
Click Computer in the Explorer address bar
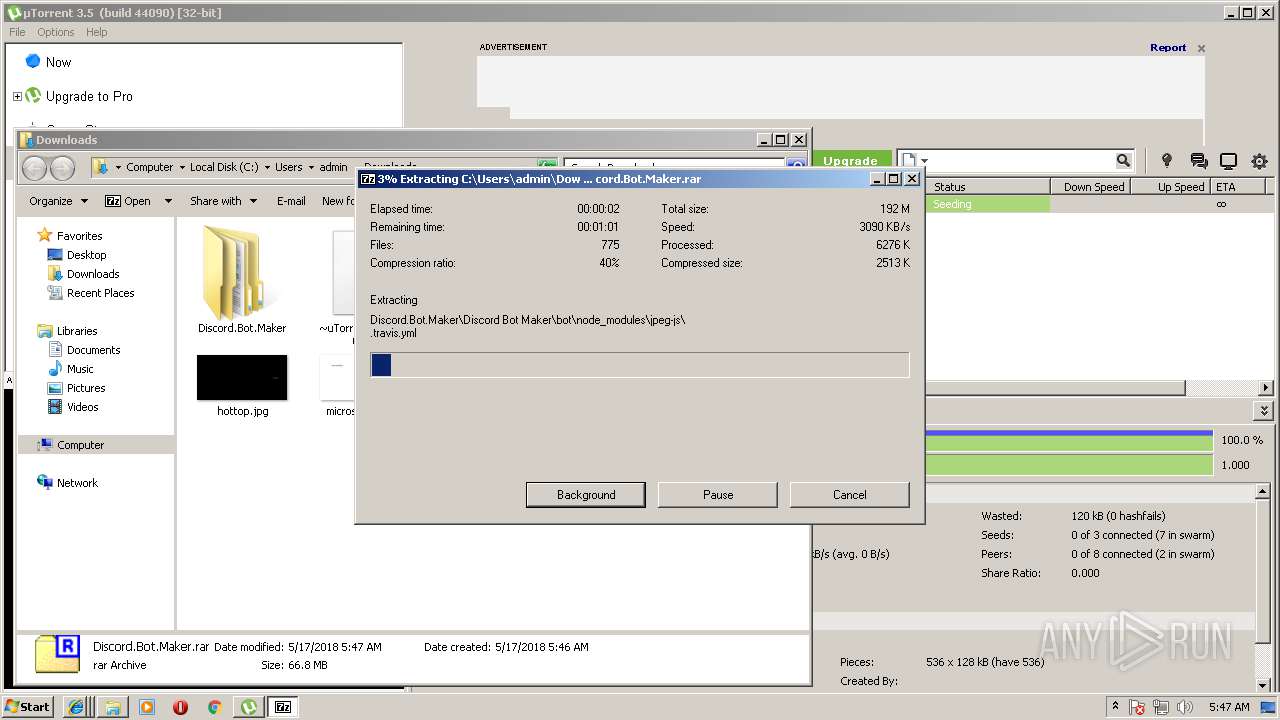149,167
